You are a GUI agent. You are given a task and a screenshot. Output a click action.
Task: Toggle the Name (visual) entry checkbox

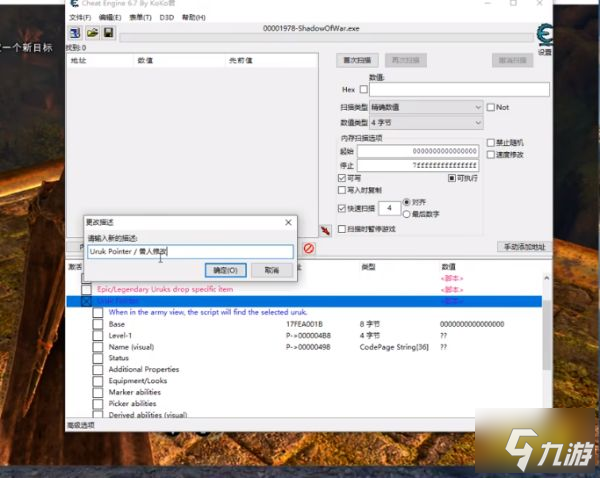click(x=98, y=347)
